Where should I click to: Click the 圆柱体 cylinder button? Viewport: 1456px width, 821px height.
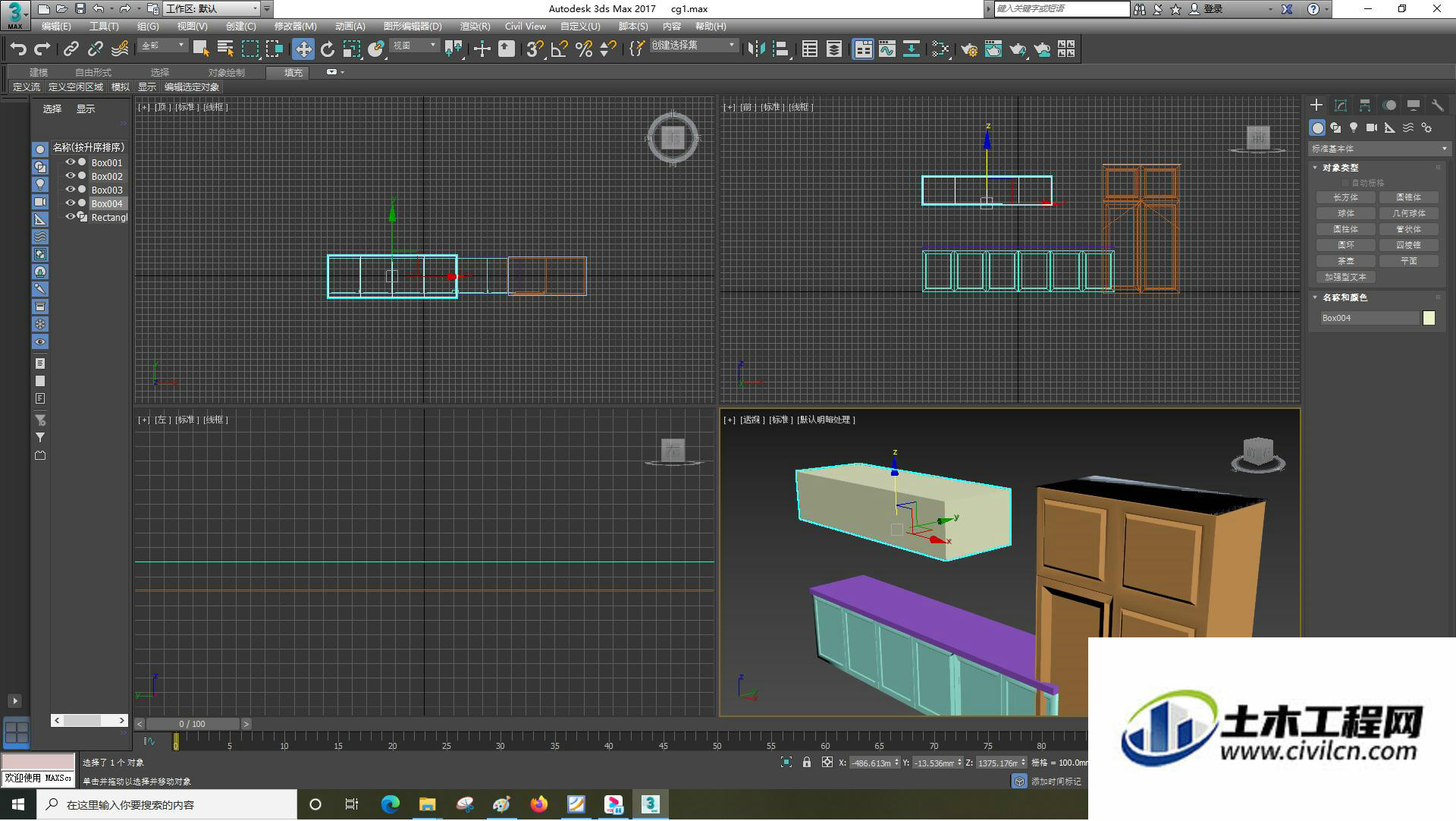(x=1346, y=229)
